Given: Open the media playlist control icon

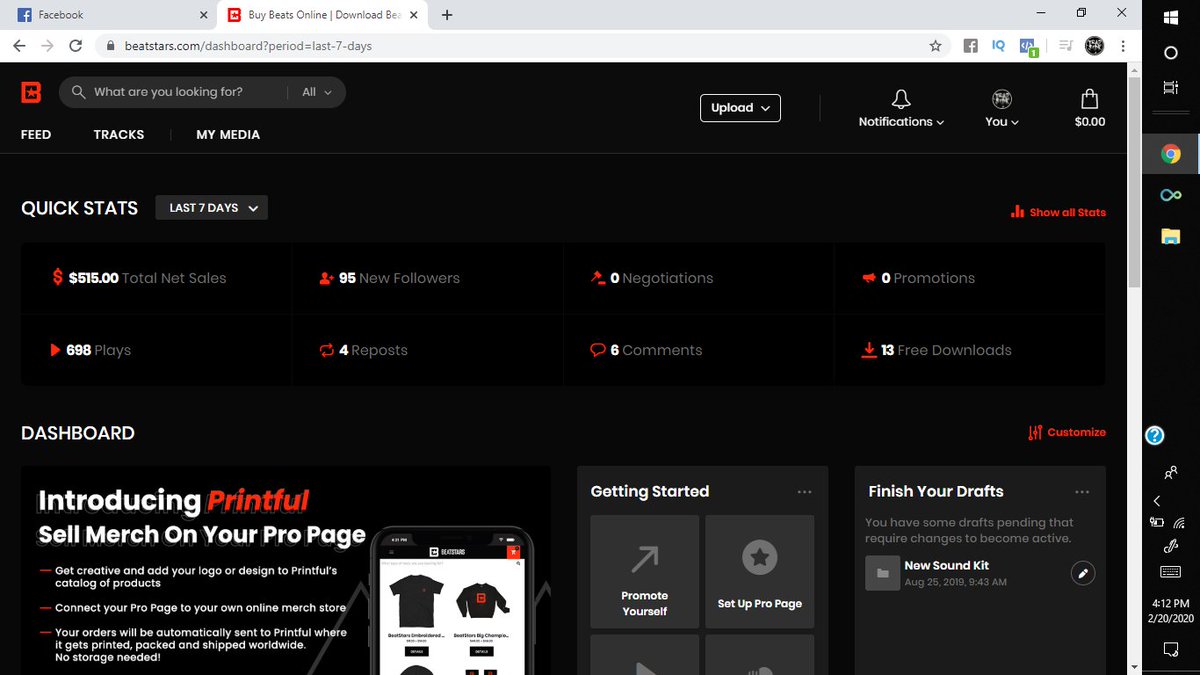Looking at the screenshot, I should [1066, 45].
